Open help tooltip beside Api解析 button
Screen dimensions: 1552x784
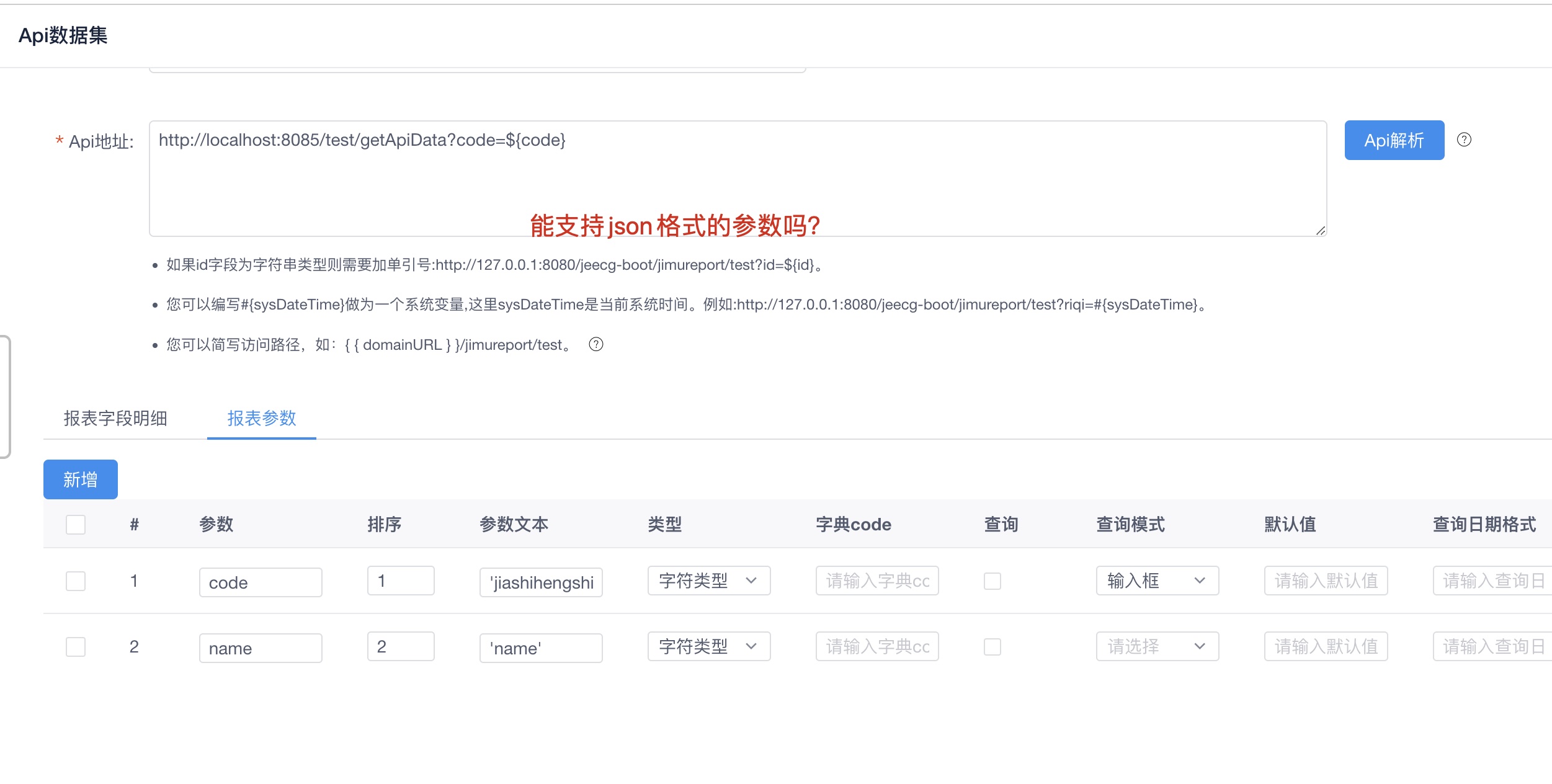pos(1464,140)
